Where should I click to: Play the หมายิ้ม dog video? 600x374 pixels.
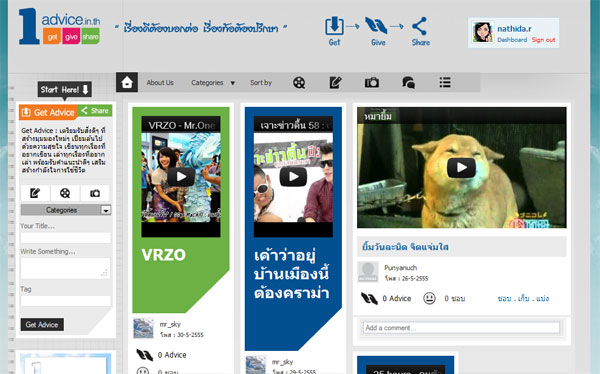[461, 167]
